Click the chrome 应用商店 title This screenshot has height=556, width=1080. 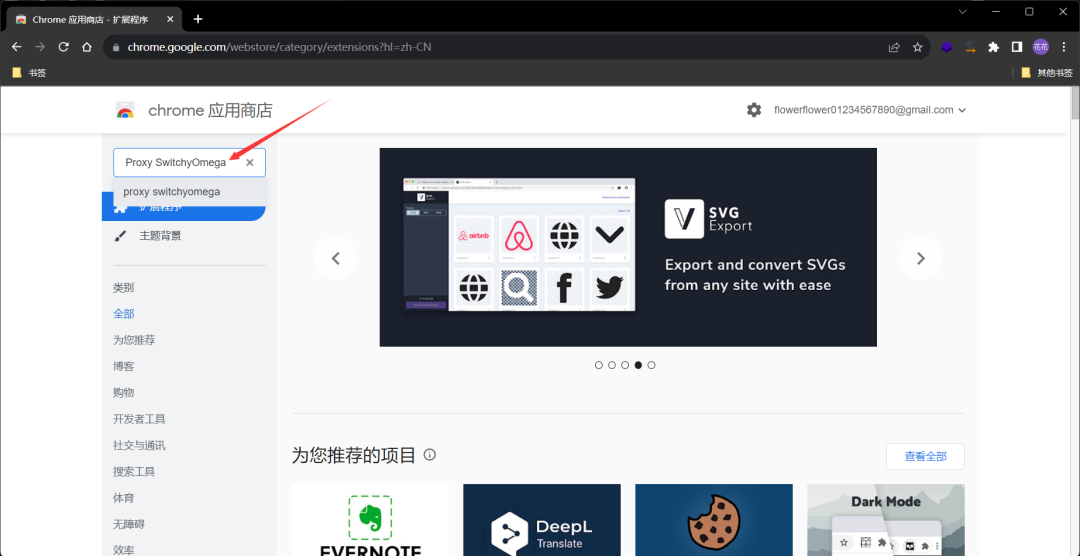click(x=211, y=110)
